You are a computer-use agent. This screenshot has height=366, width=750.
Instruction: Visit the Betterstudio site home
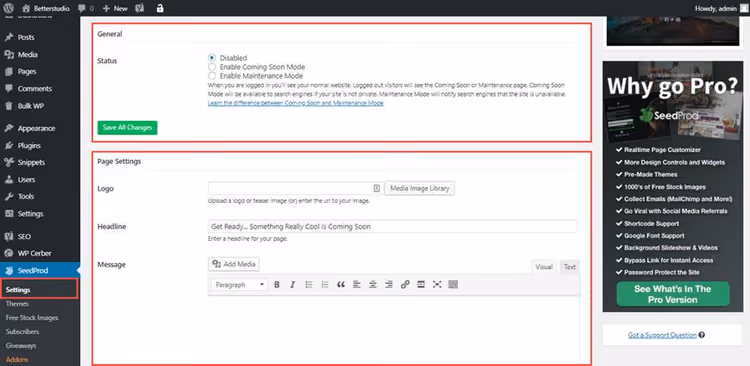[x=47, y=8]
